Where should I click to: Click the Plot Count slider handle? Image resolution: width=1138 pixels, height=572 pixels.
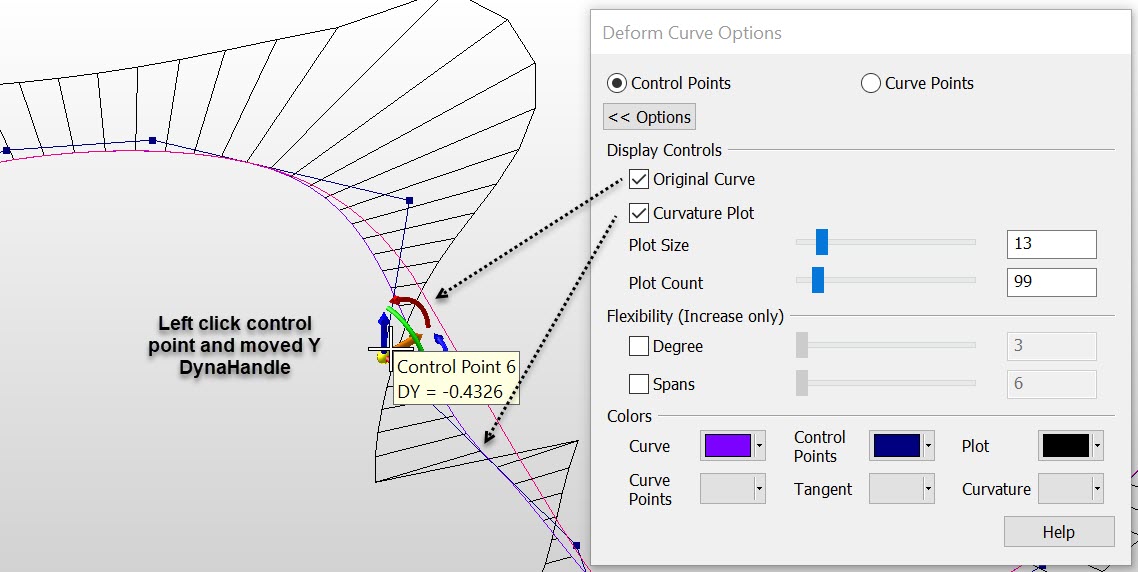pos(817,279)
